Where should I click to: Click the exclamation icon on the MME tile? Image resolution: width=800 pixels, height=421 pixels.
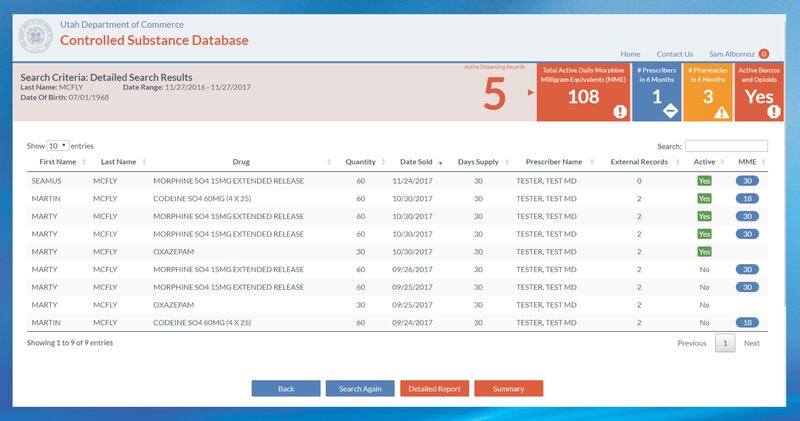tap(620, 112)
